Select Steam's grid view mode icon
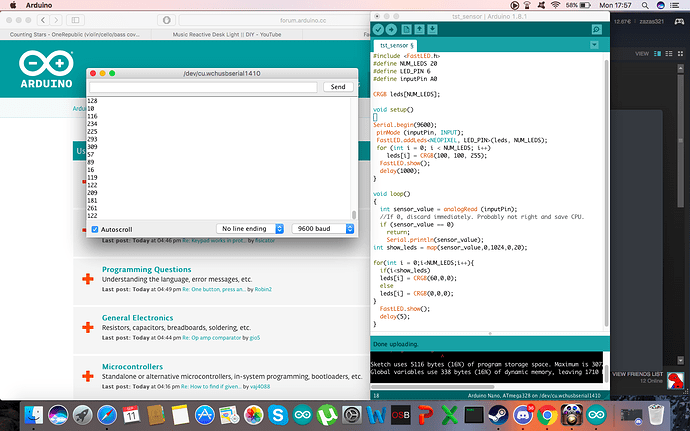 point(680,53)
